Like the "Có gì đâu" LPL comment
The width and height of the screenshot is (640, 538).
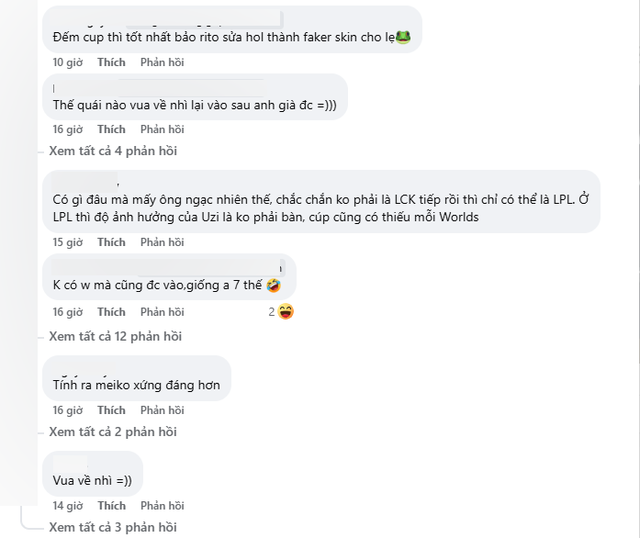click(111, 242)
